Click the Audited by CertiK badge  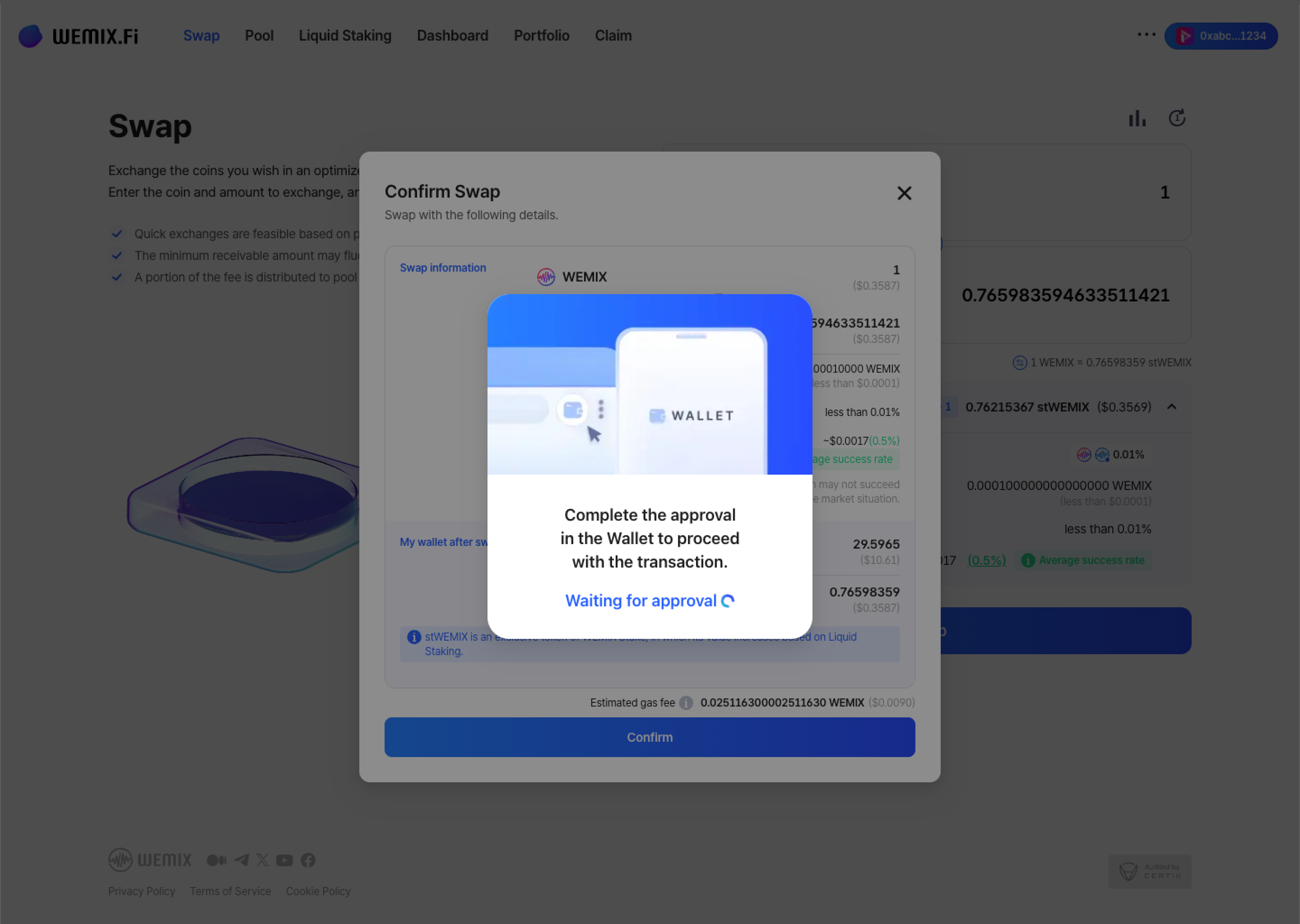coord(1149,871)
